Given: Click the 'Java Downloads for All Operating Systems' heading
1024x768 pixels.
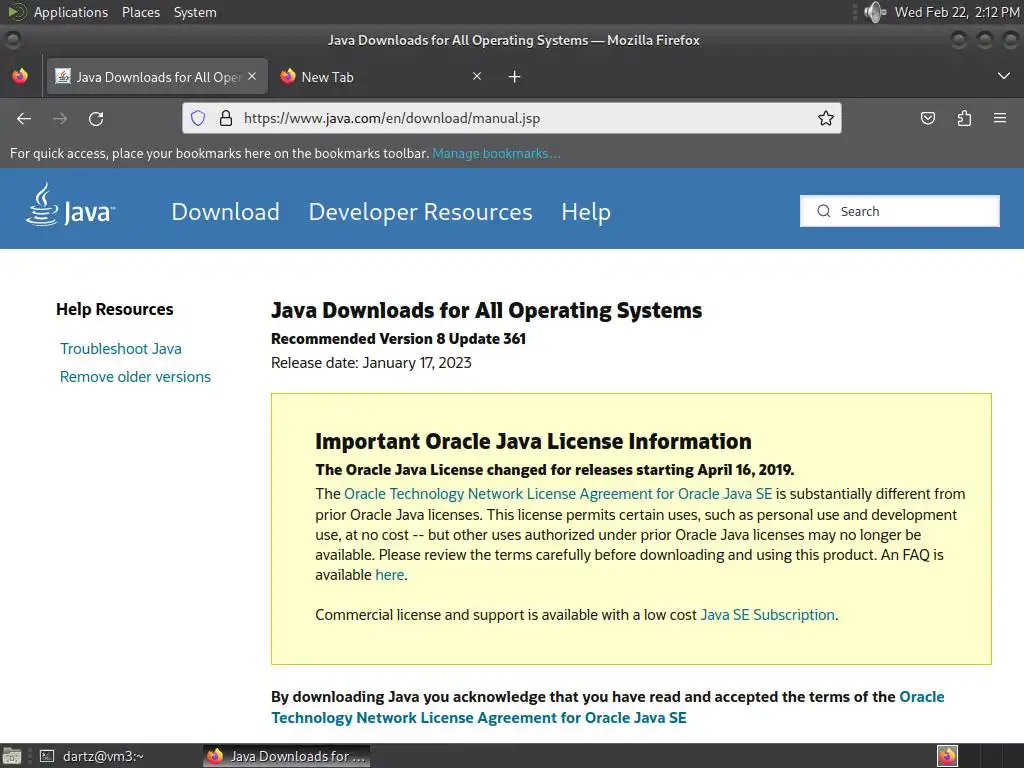Looking at the screenshot, I should (487, 310).
